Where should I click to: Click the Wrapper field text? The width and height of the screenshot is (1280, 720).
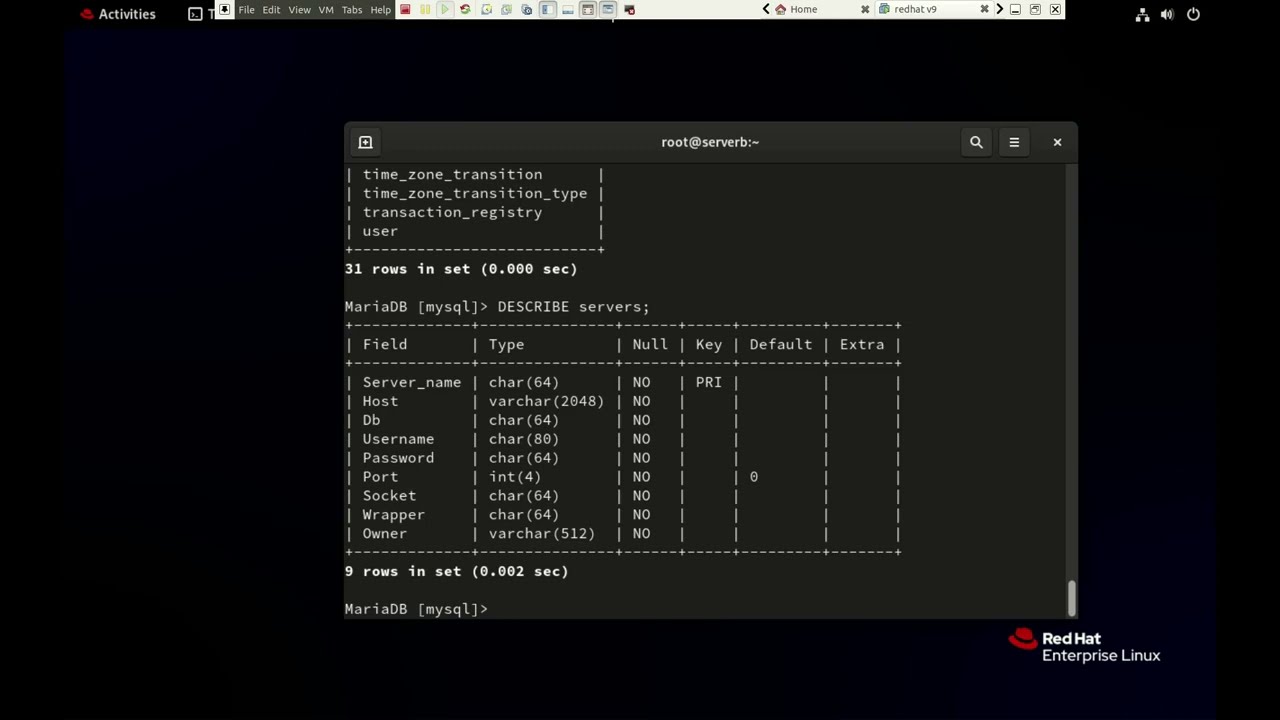[393, 515]
